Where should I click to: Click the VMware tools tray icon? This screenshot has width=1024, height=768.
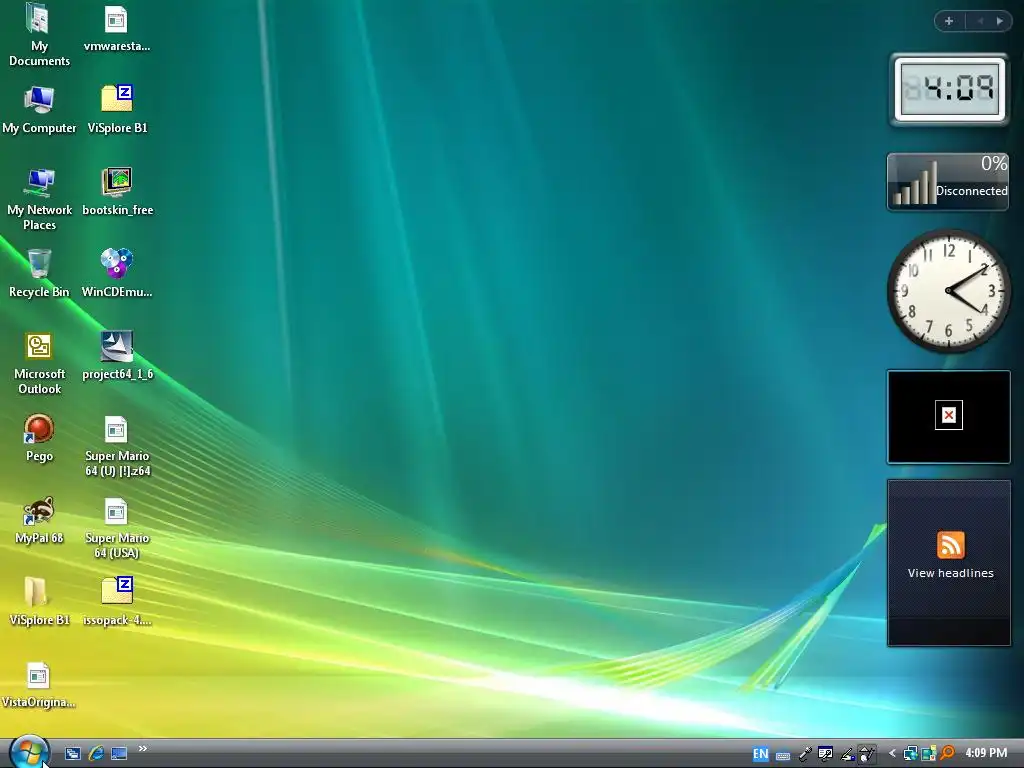point(928,754)
